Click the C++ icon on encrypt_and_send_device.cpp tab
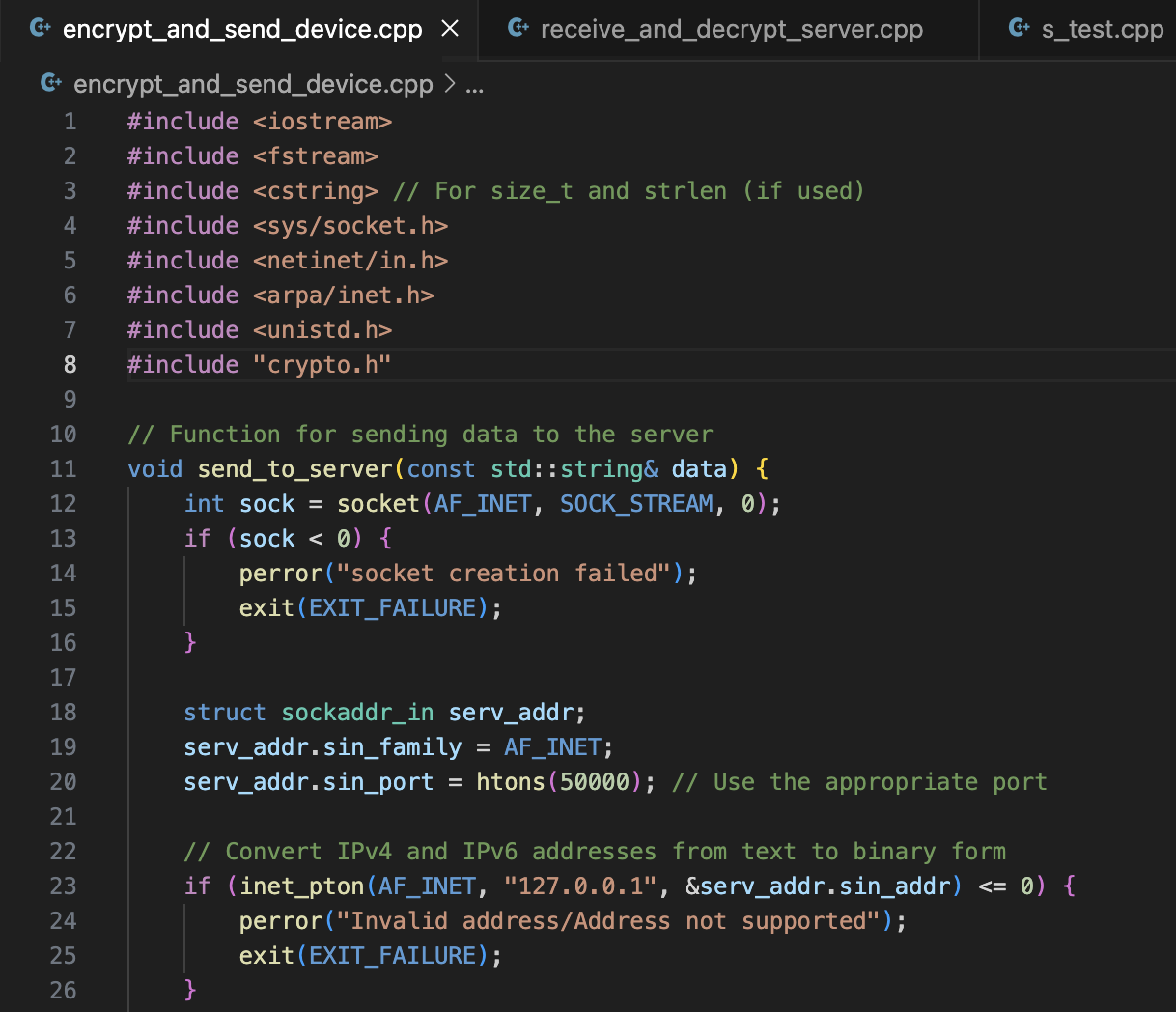The image size is (1176, 1012). pos(41,28)
